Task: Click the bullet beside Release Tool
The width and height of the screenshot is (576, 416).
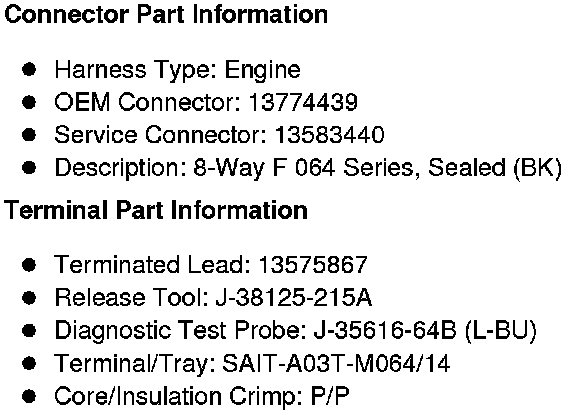Action: 29,297
